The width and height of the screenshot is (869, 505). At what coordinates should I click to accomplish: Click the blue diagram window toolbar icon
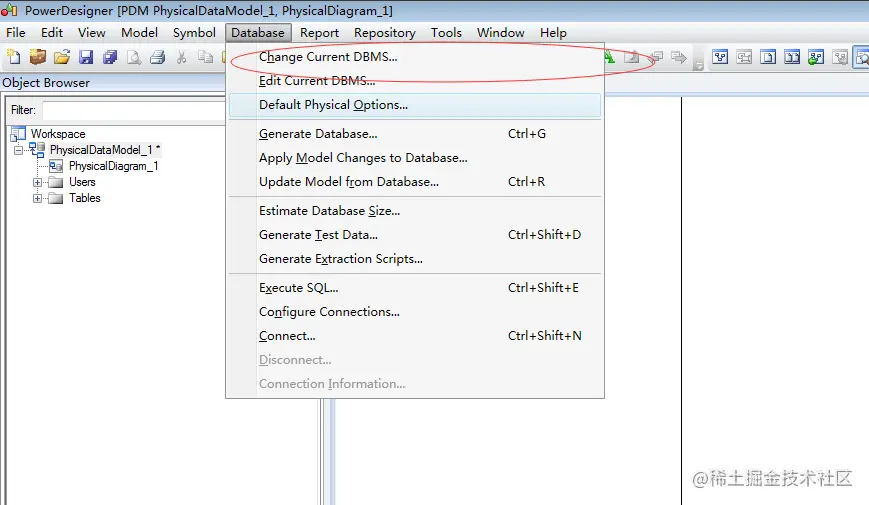(x=720, y=57)
